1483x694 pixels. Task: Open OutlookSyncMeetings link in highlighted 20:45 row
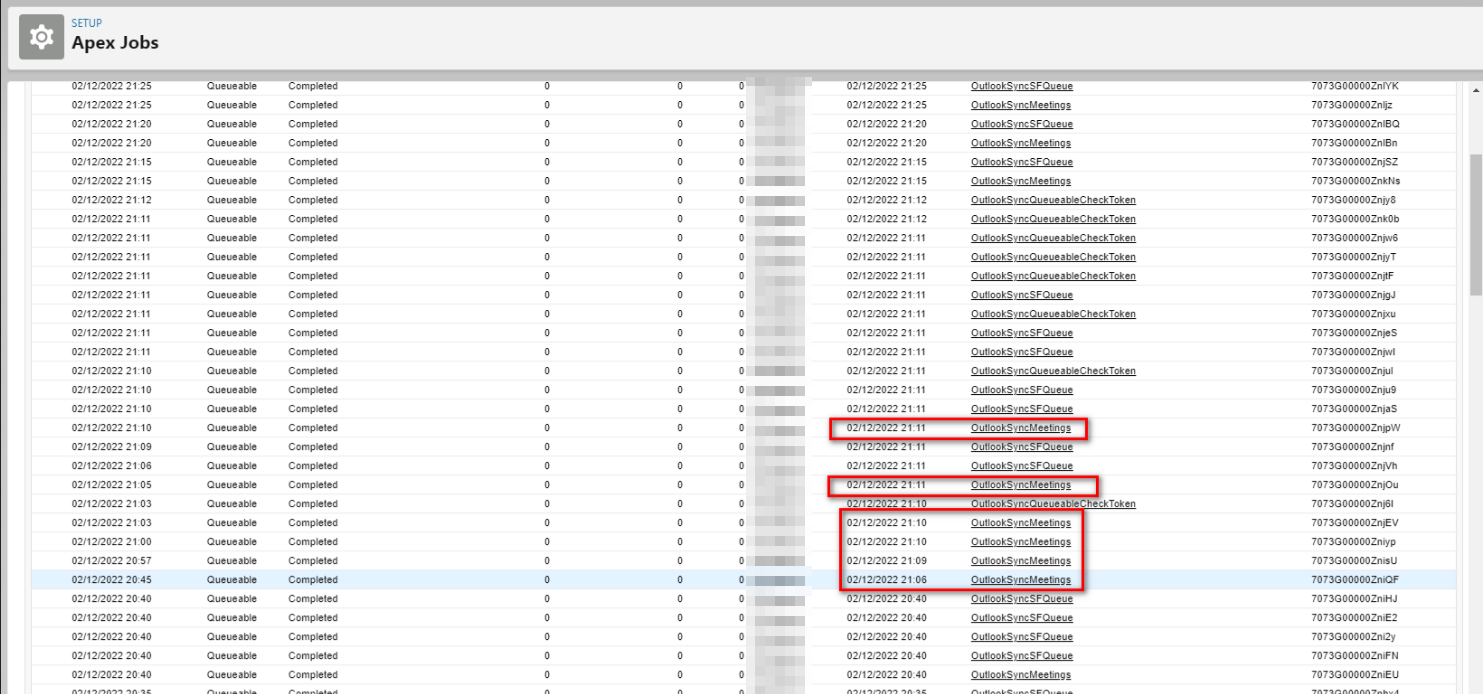click(1020, 580)
